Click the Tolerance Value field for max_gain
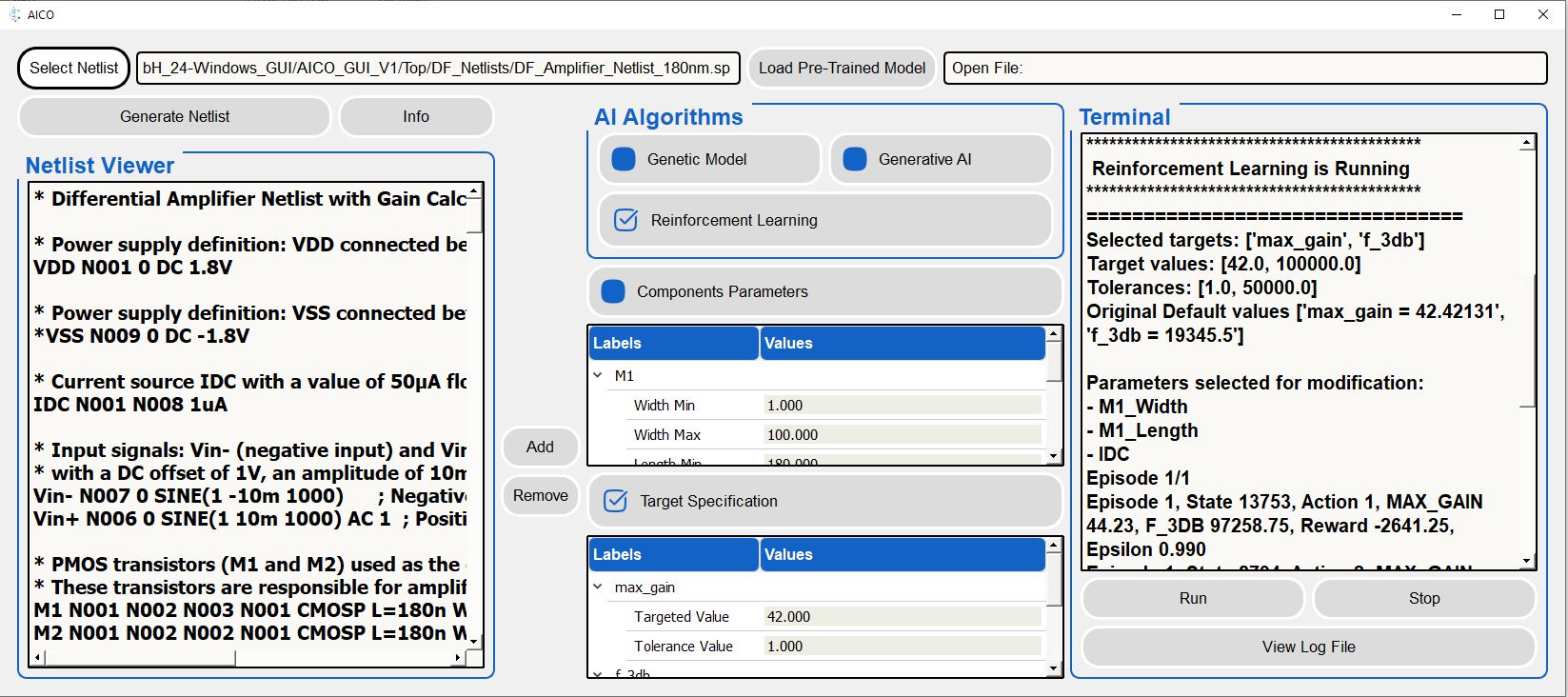1568x697 pixels. coord(902,647)
